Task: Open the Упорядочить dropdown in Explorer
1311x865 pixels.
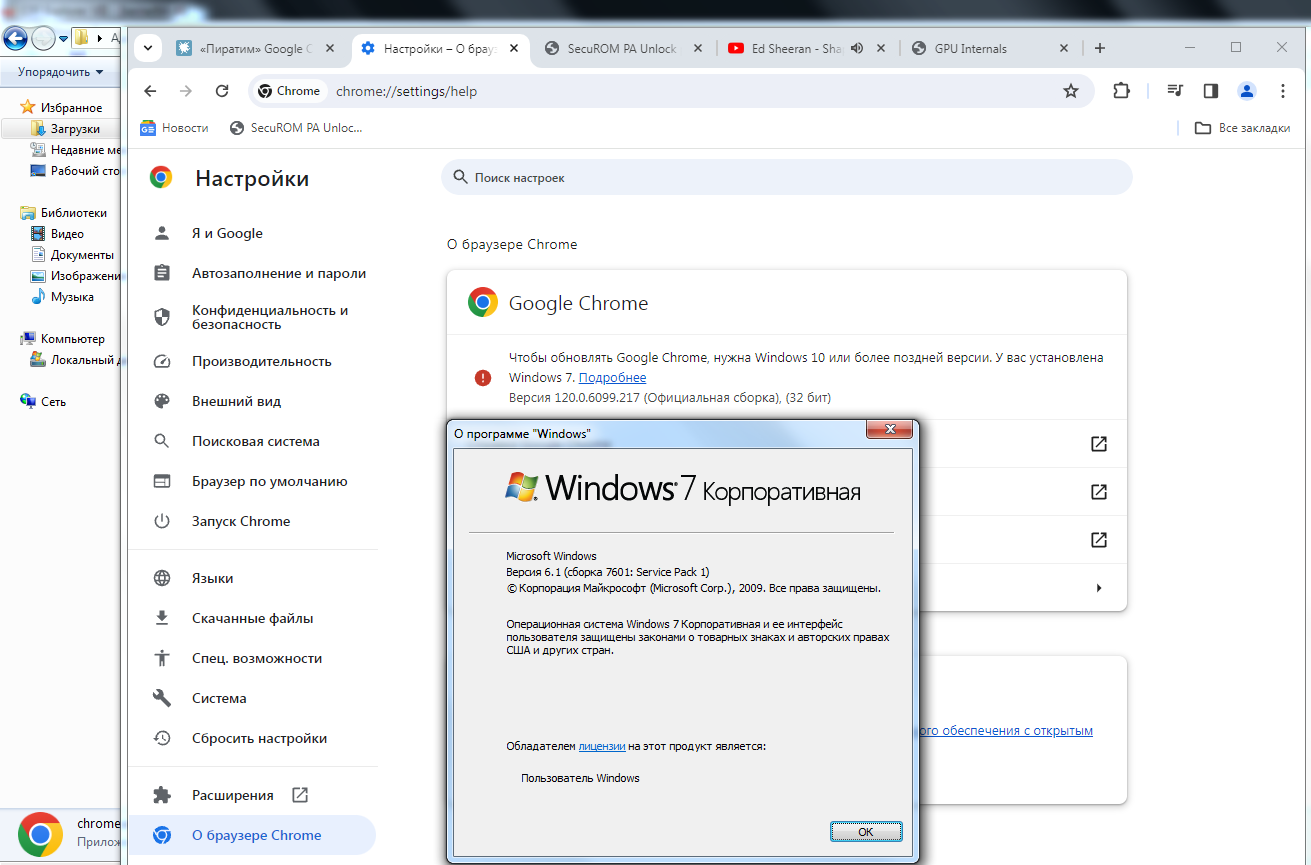Action: point(60,72)
